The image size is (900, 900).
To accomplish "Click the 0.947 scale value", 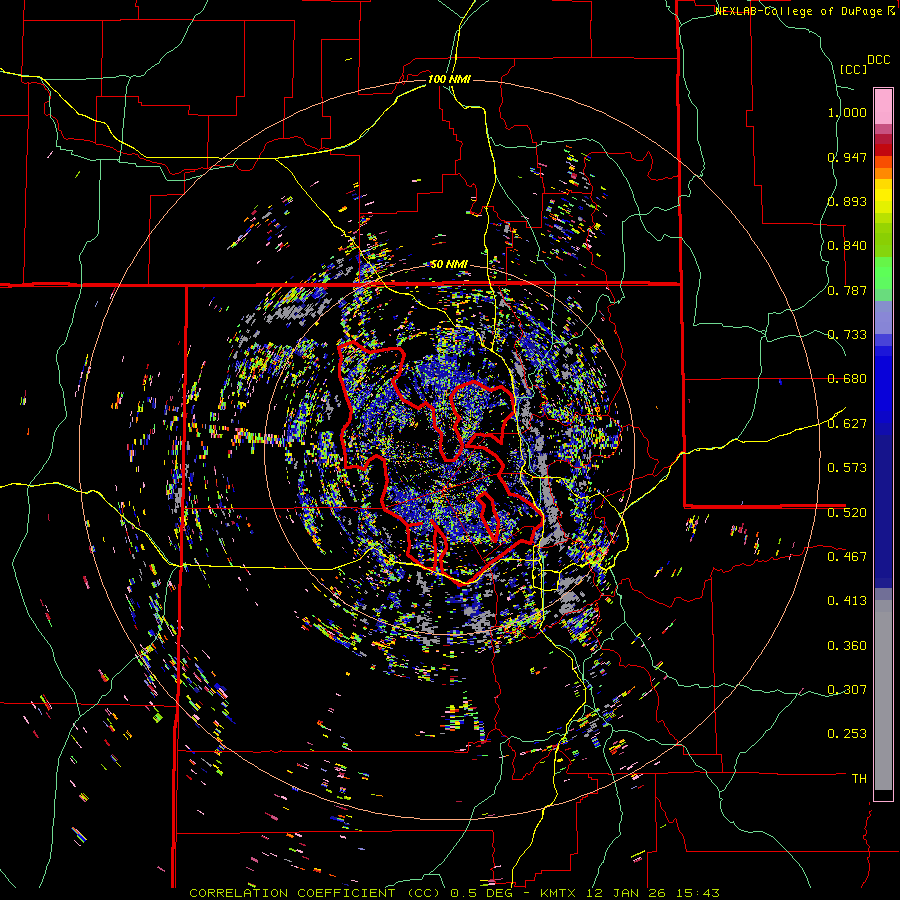I will (x=847, y=157).
